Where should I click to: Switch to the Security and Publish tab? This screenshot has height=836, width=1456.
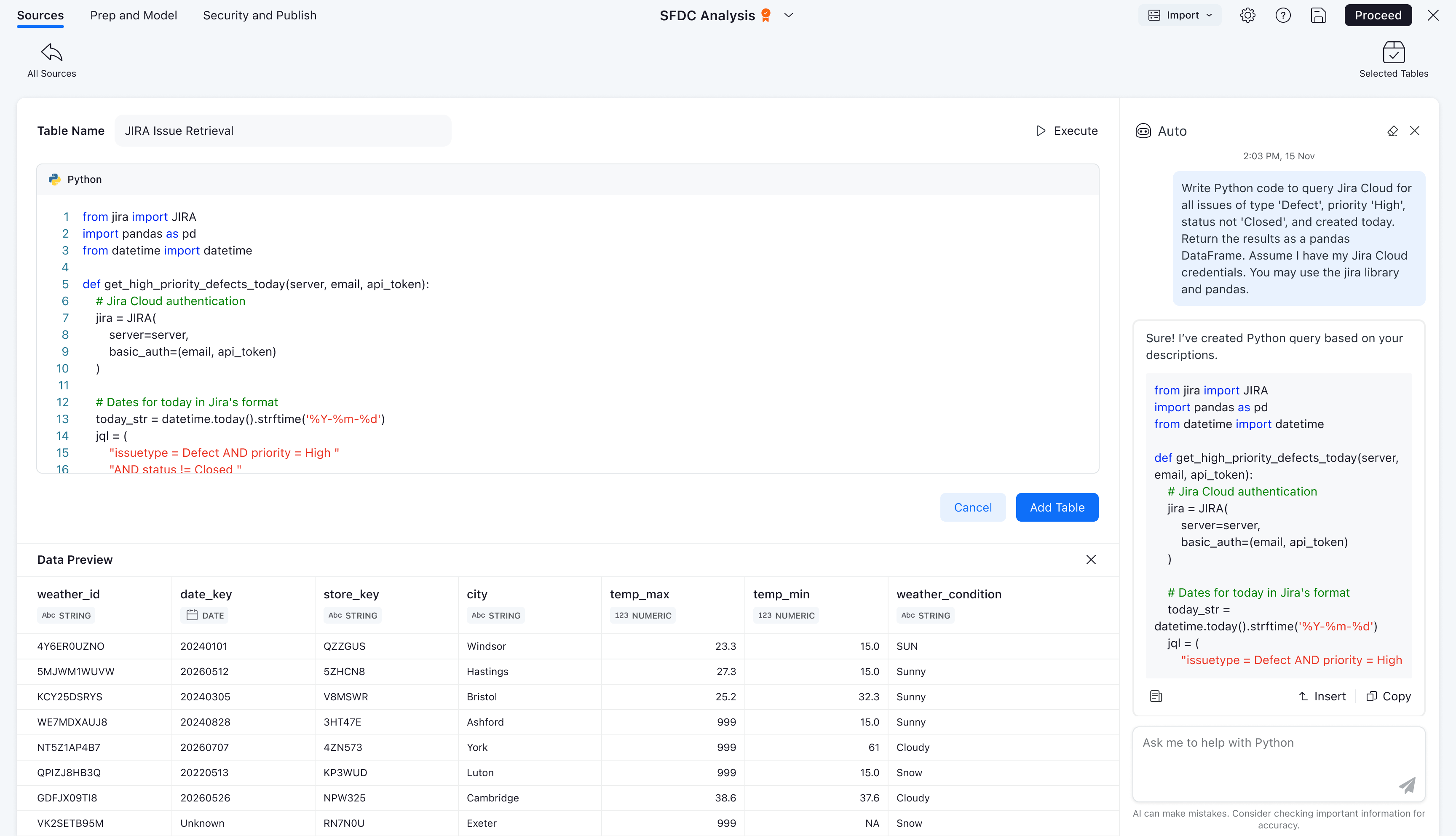click(260, 16)
